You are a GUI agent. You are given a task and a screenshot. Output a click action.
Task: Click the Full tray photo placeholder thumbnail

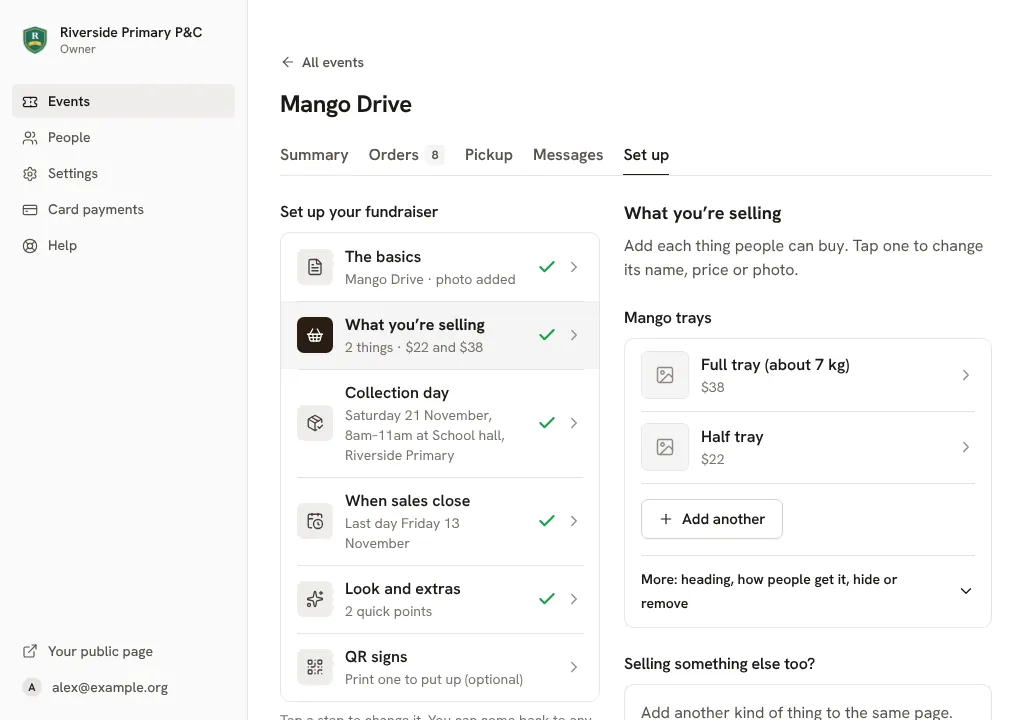click(665, 375)
